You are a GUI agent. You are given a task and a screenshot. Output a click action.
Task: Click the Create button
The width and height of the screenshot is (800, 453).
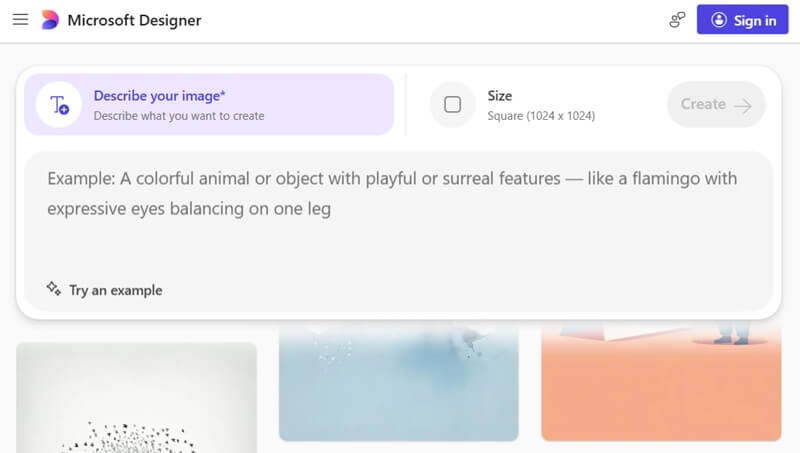(716, 105)
